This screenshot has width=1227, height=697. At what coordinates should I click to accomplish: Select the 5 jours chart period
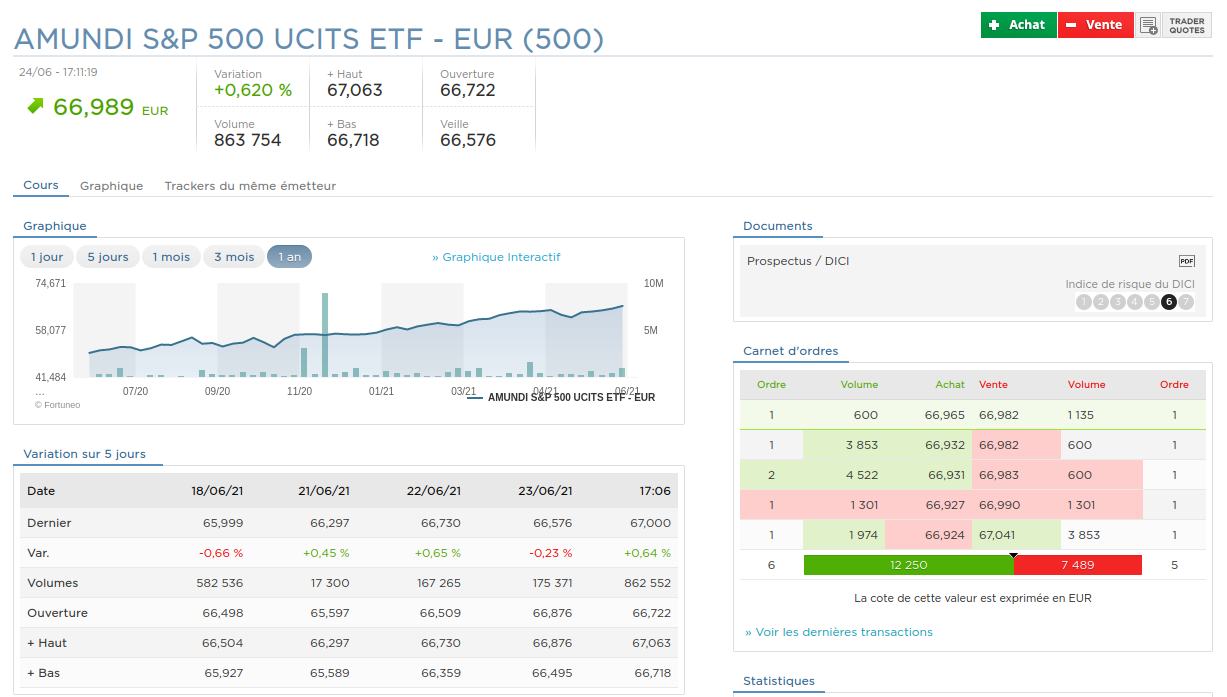click(x=108, y=257)
